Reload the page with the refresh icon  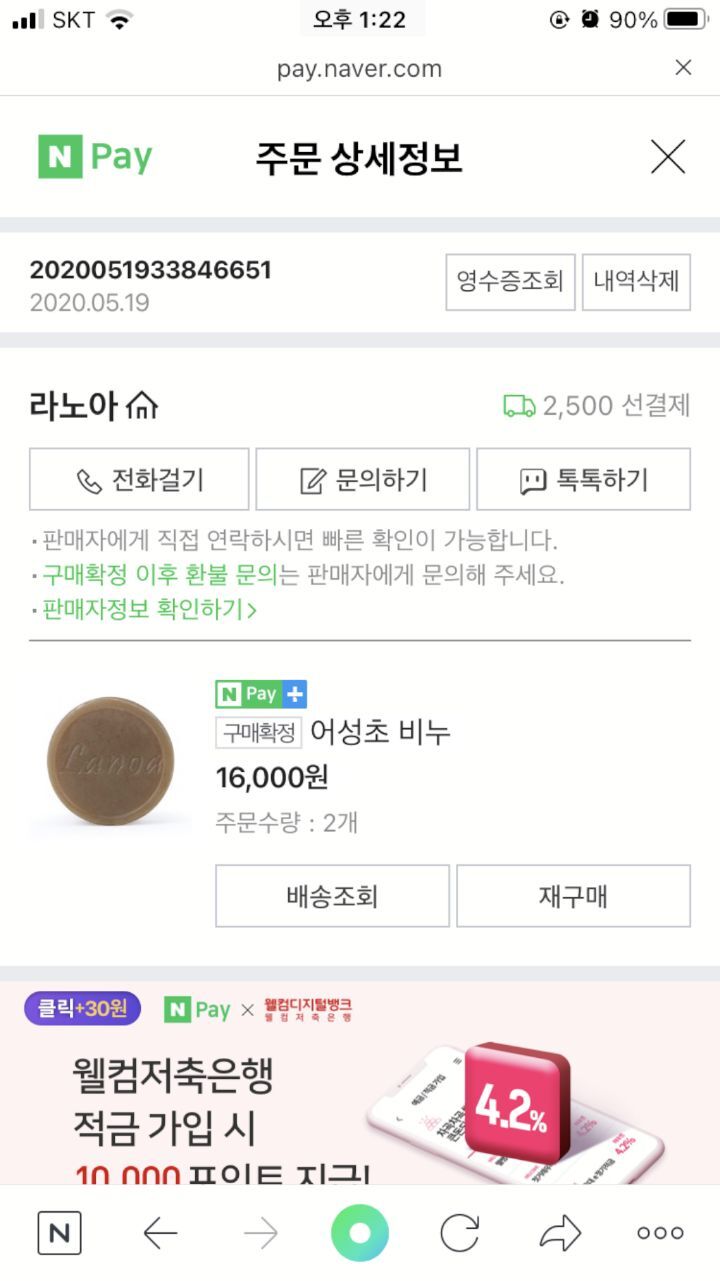coord(460,1233)
